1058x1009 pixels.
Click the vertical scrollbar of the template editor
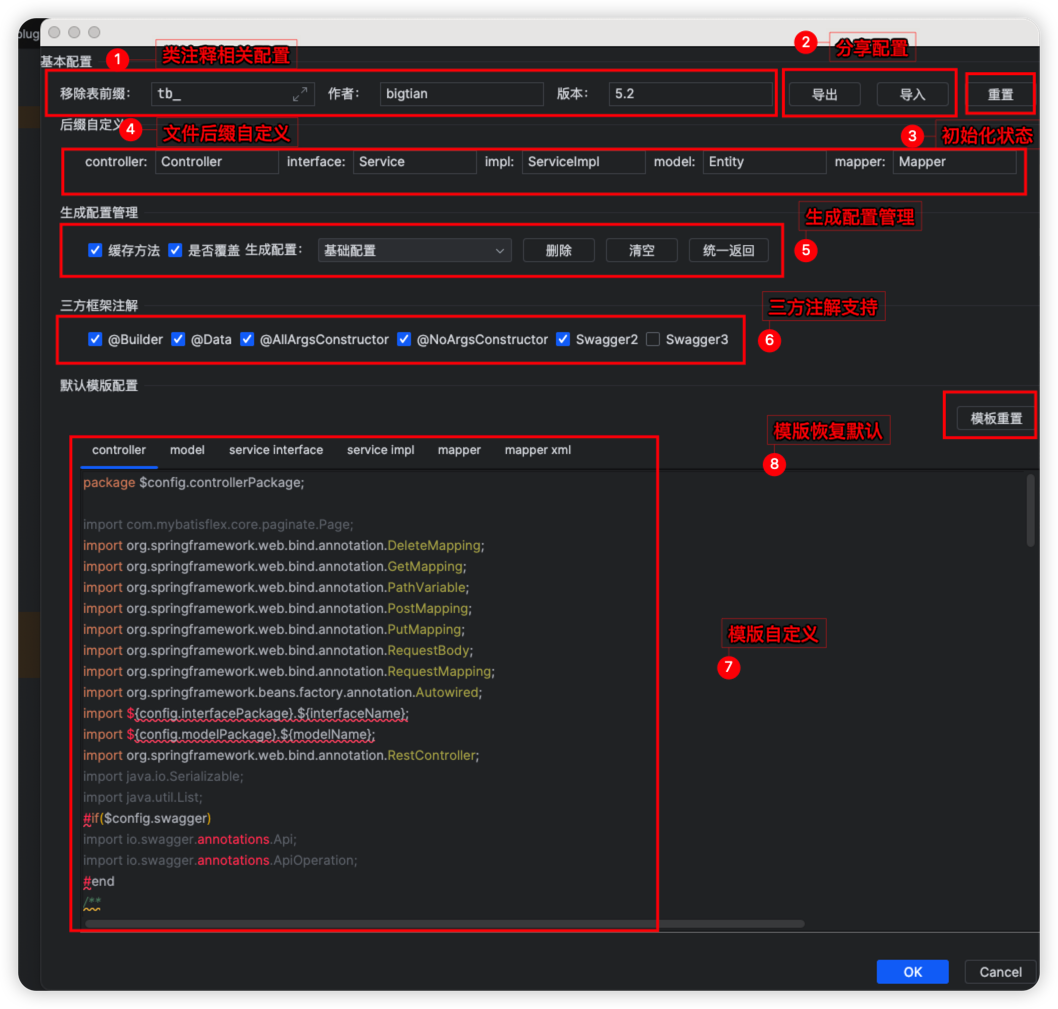[x=1030, y=510]
